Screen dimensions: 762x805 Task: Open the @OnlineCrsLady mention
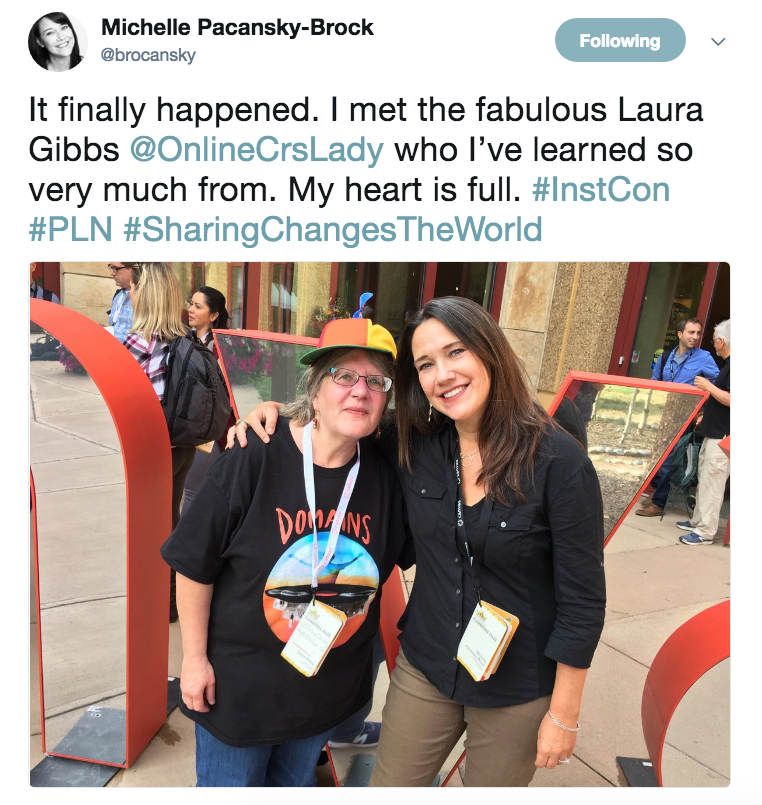pos(257,150)
